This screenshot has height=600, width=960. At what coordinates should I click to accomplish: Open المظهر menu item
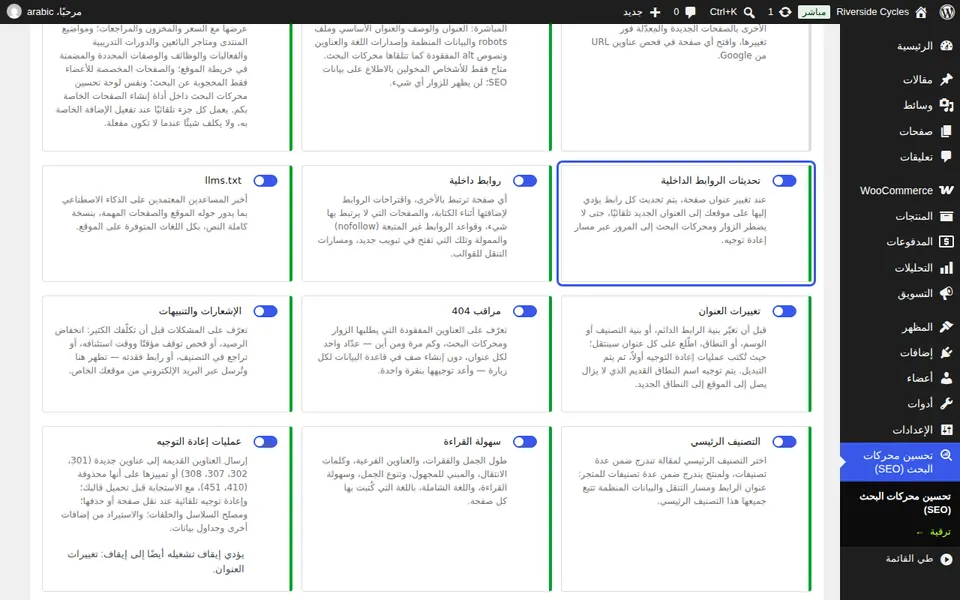pos(900,327)
